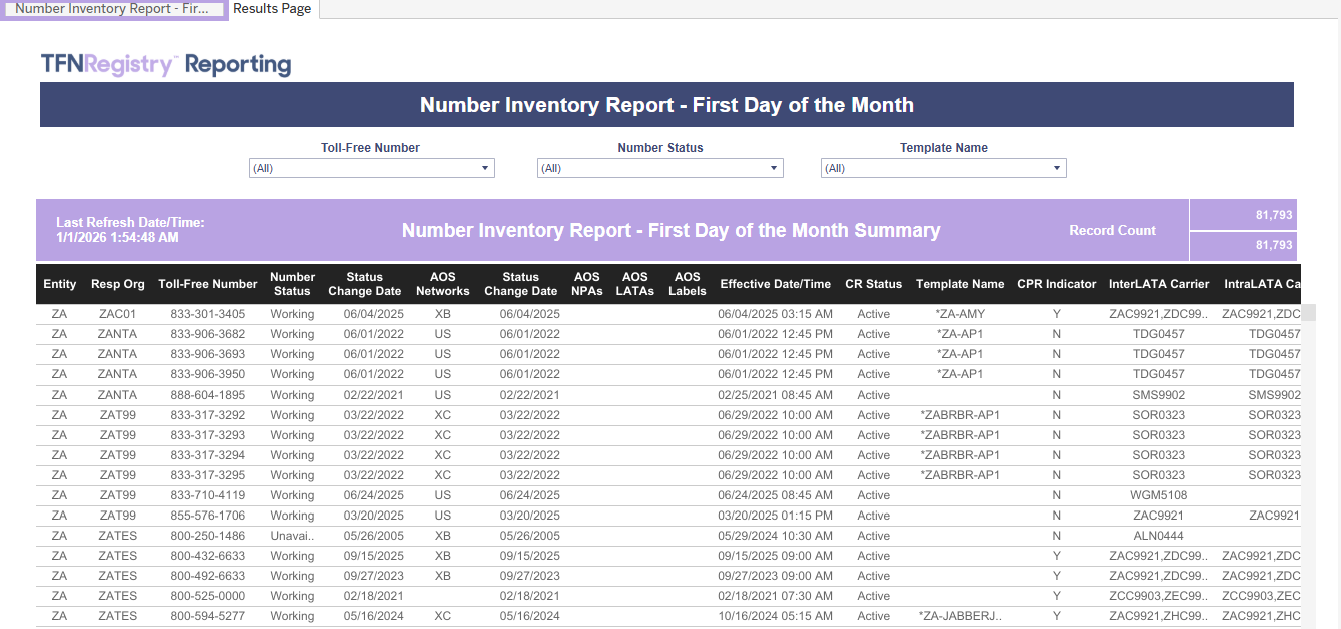Click the Entity column header
The width and height of the screenshot is (1341, 629).
point(60,284)
